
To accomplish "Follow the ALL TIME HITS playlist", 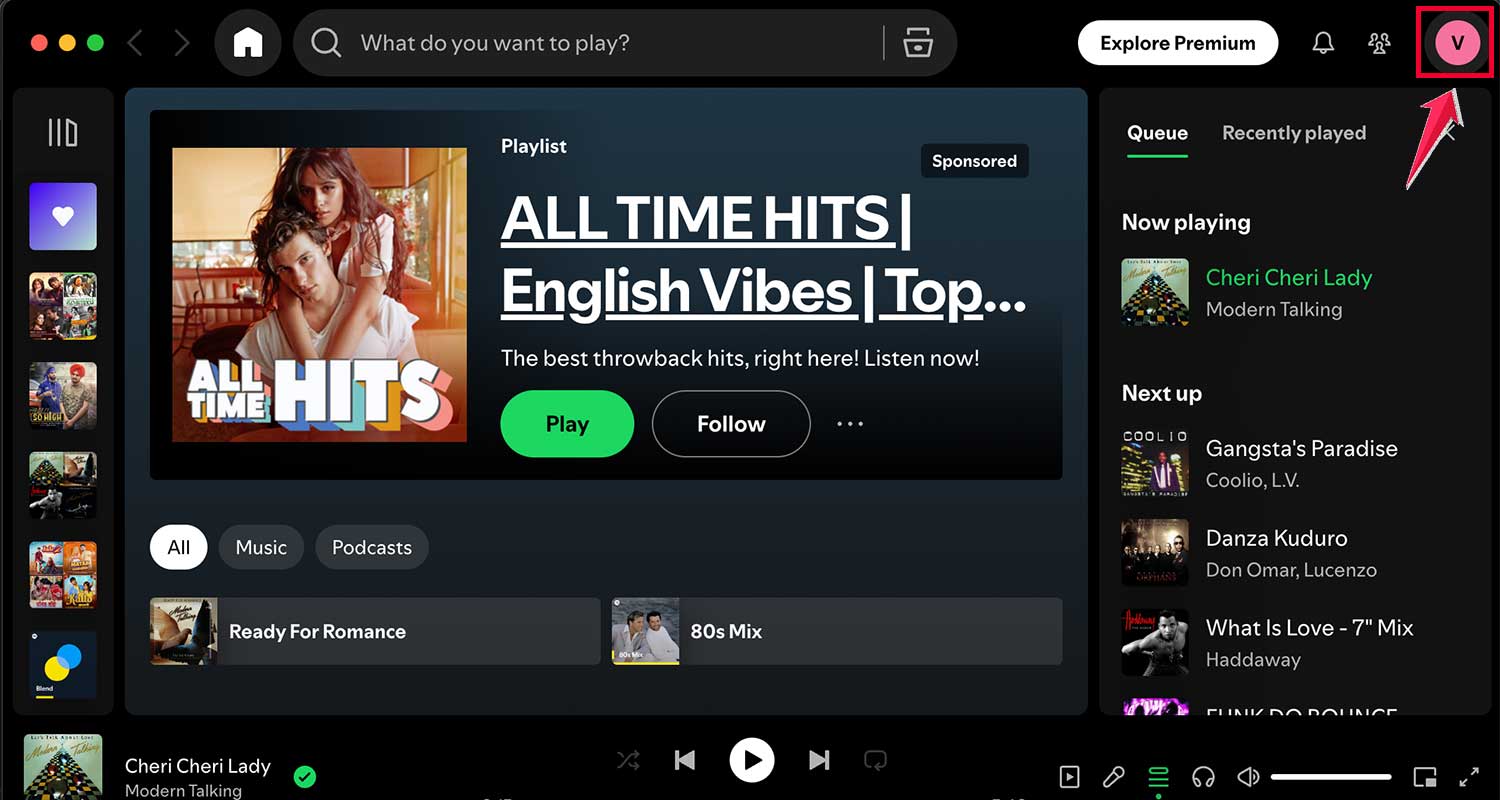I will click(x=730, y=424).
